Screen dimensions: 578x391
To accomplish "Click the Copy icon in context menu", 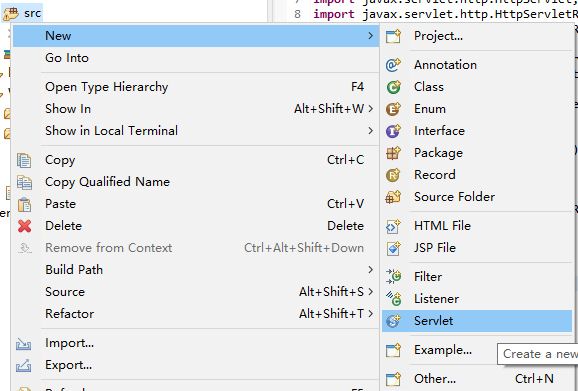I will [24, 160].
